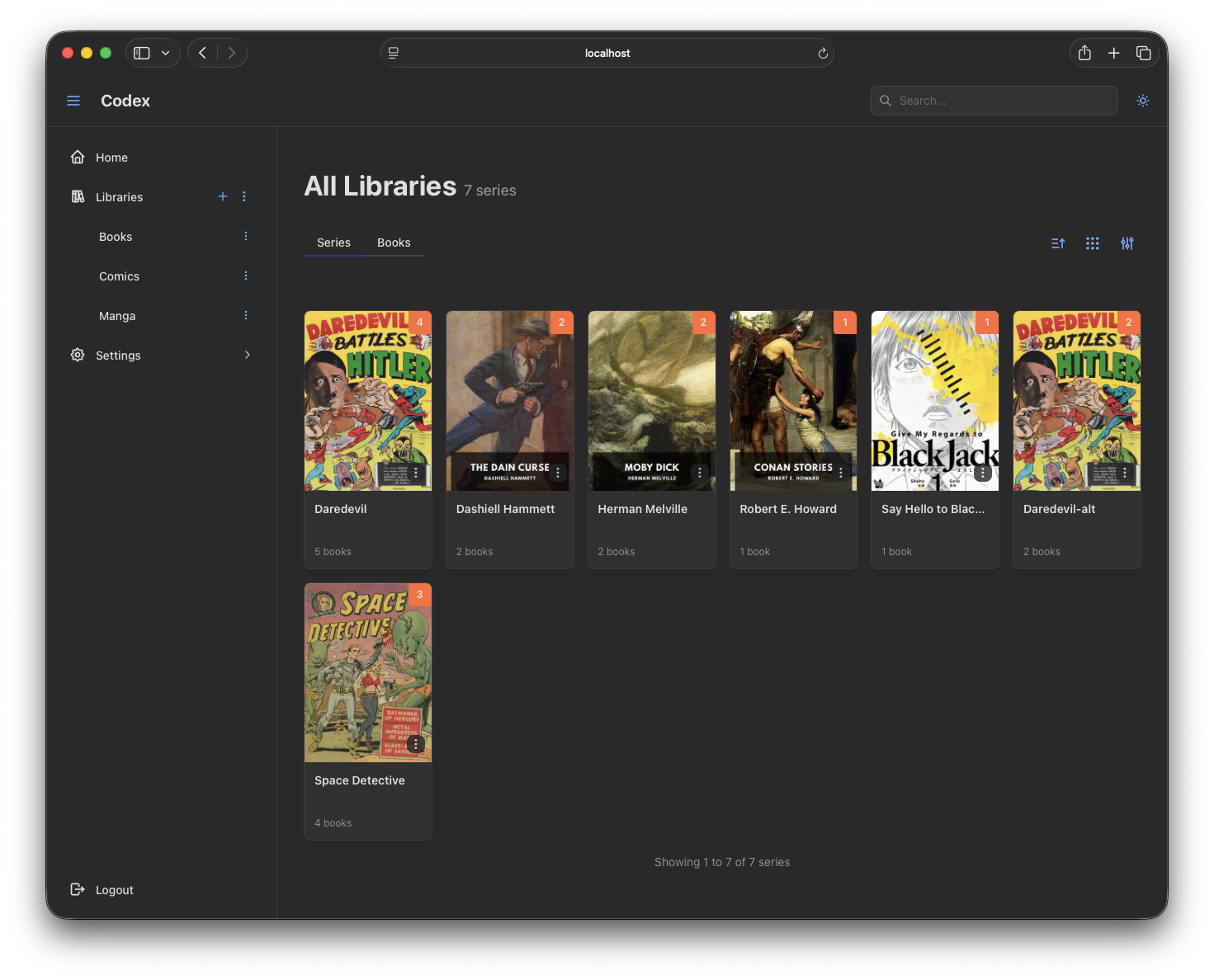Open the Manga library
This screenshot has height=980, width=1214.
[116, 315]
